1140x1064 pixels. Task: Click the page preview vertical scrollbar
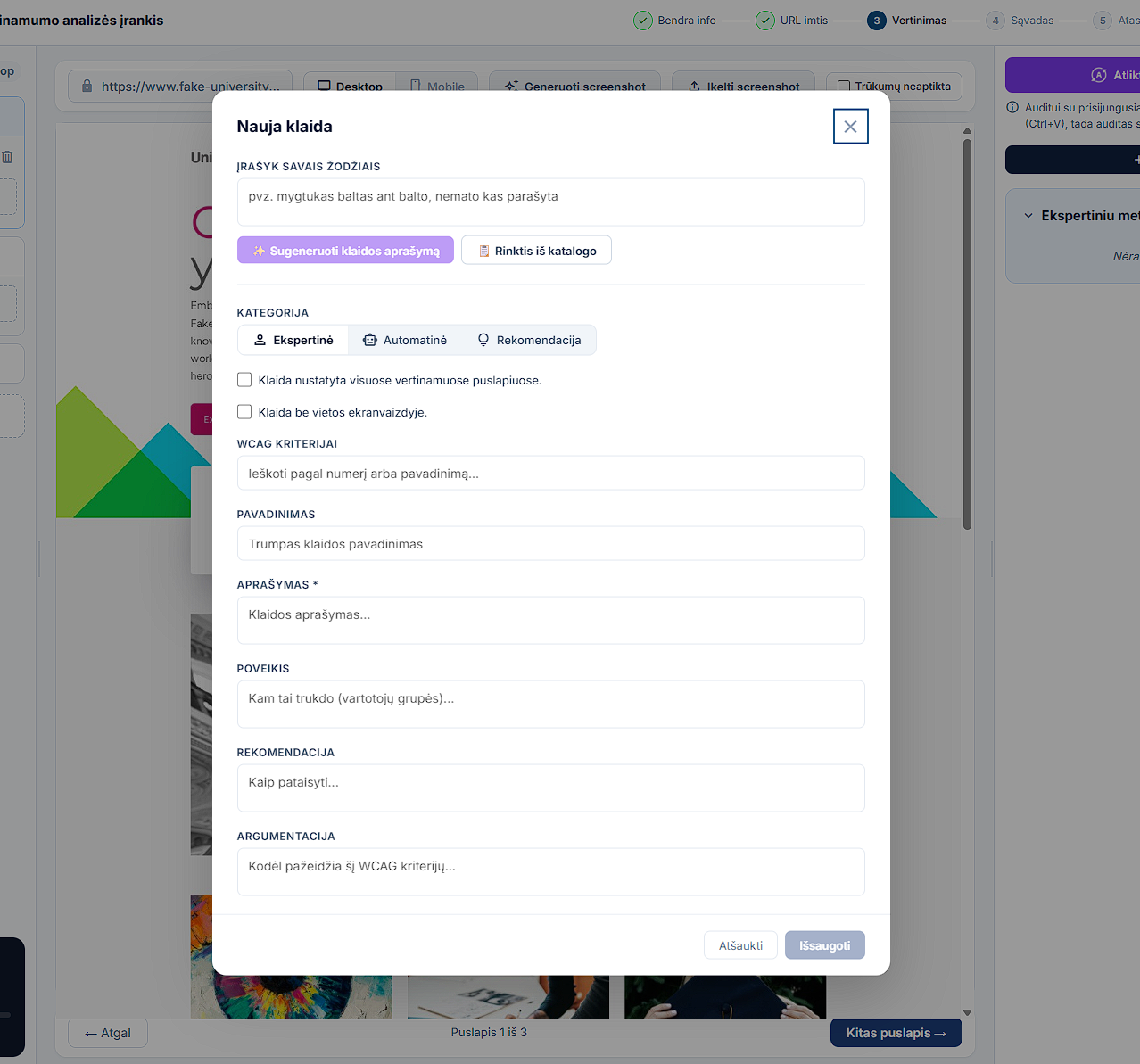click(967, 334)
